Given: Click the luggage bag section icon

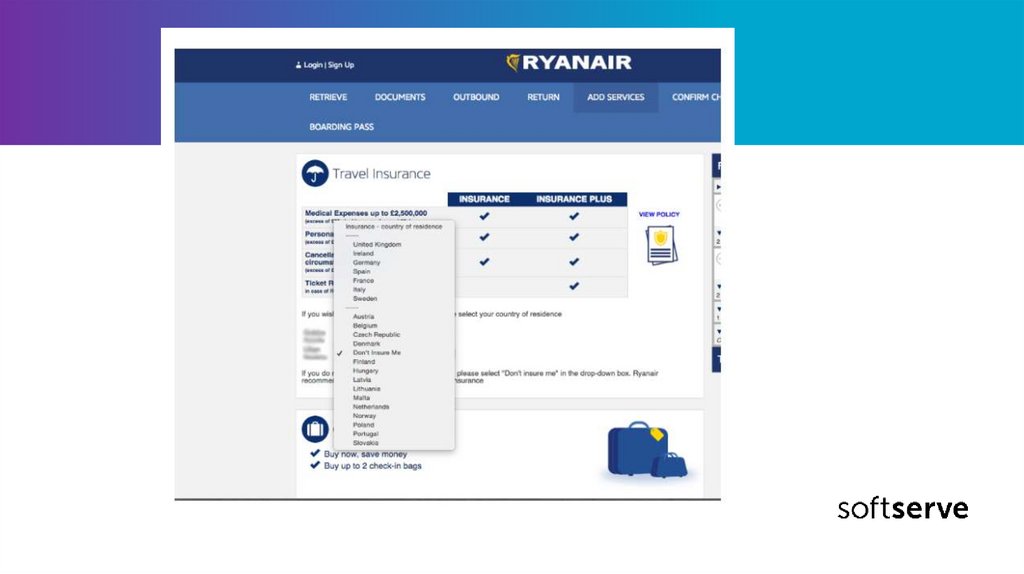Looking at the screenshot, I should click(315, 429).
